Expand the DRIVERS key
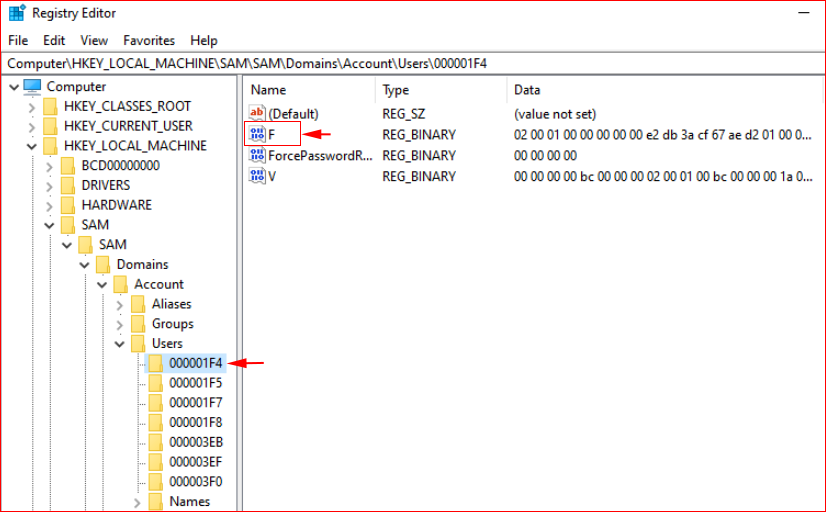Viewport: 826px width, 512px height. [x=50, y=186]
